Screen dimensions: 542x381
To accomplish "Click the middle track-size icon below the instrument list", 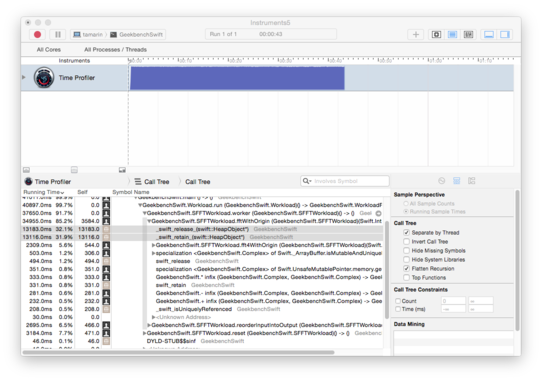I will (74, 170).
